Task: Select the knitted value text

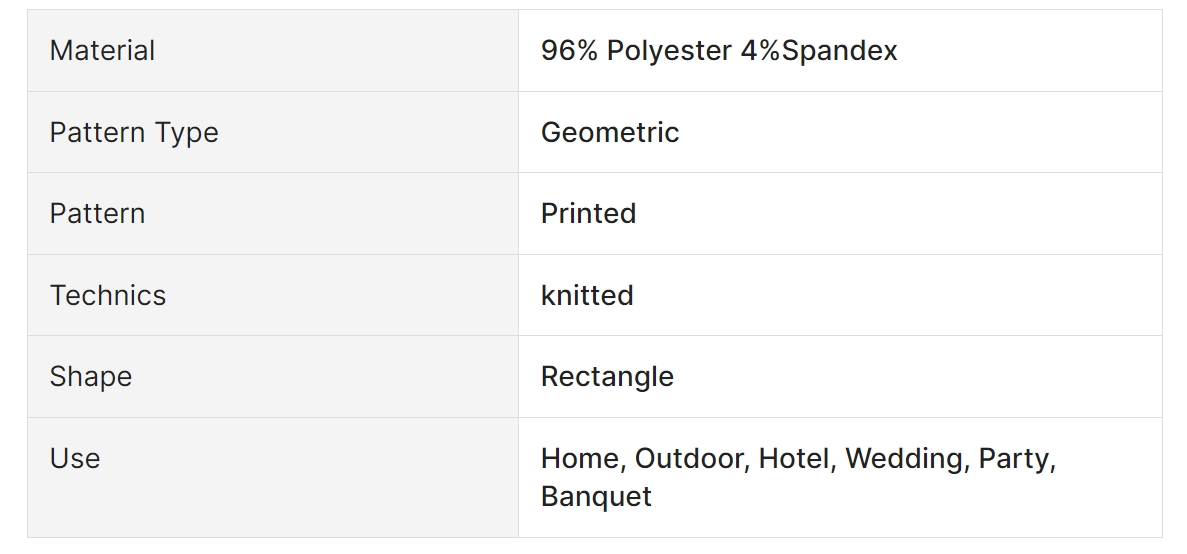Action: 587,295
